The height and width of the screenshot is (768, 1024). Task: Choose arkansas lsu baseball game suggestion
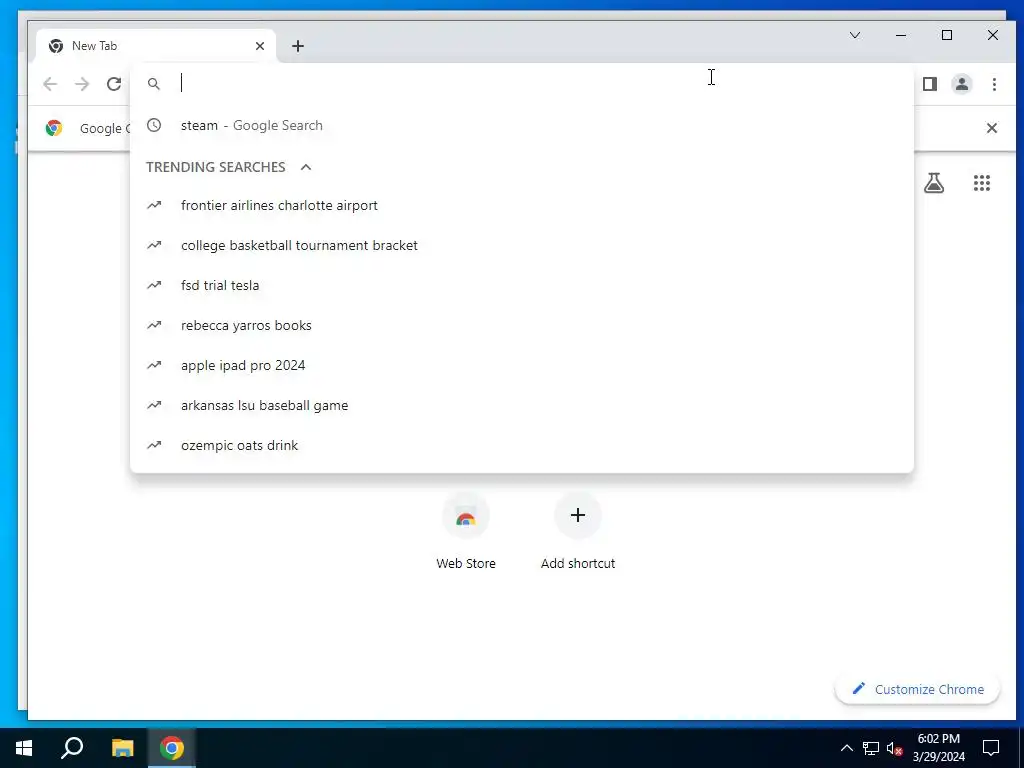click(x=522, y=405)
